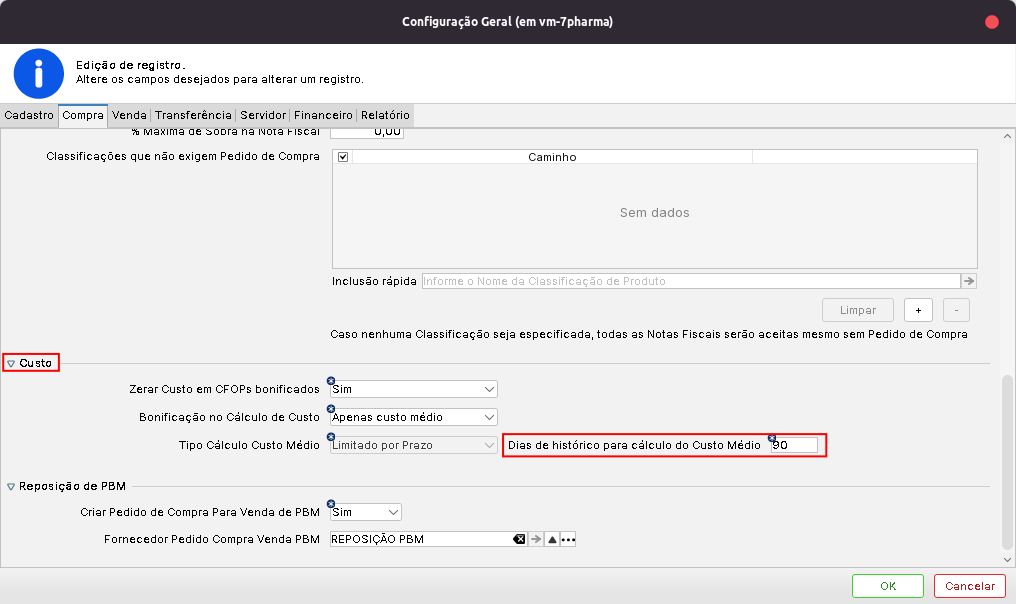Screen dimensions: 1016x604
Task: Toggle the select-all checkbox in Caminho table
Action: pos(343,157)
